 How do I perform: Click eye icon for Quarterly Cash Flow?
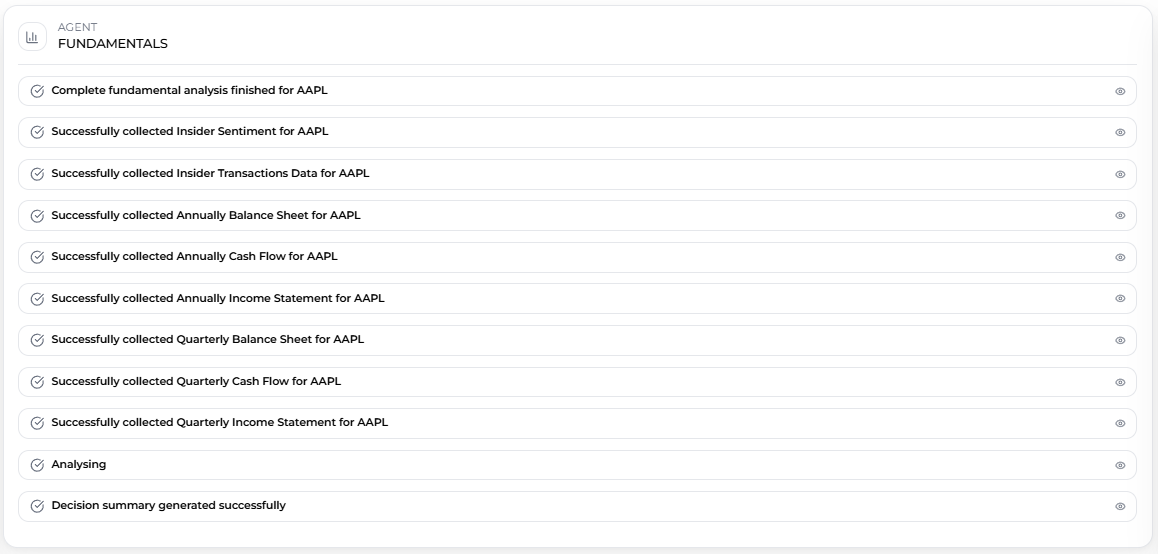pyautogui.click(x=1120, y=382)
